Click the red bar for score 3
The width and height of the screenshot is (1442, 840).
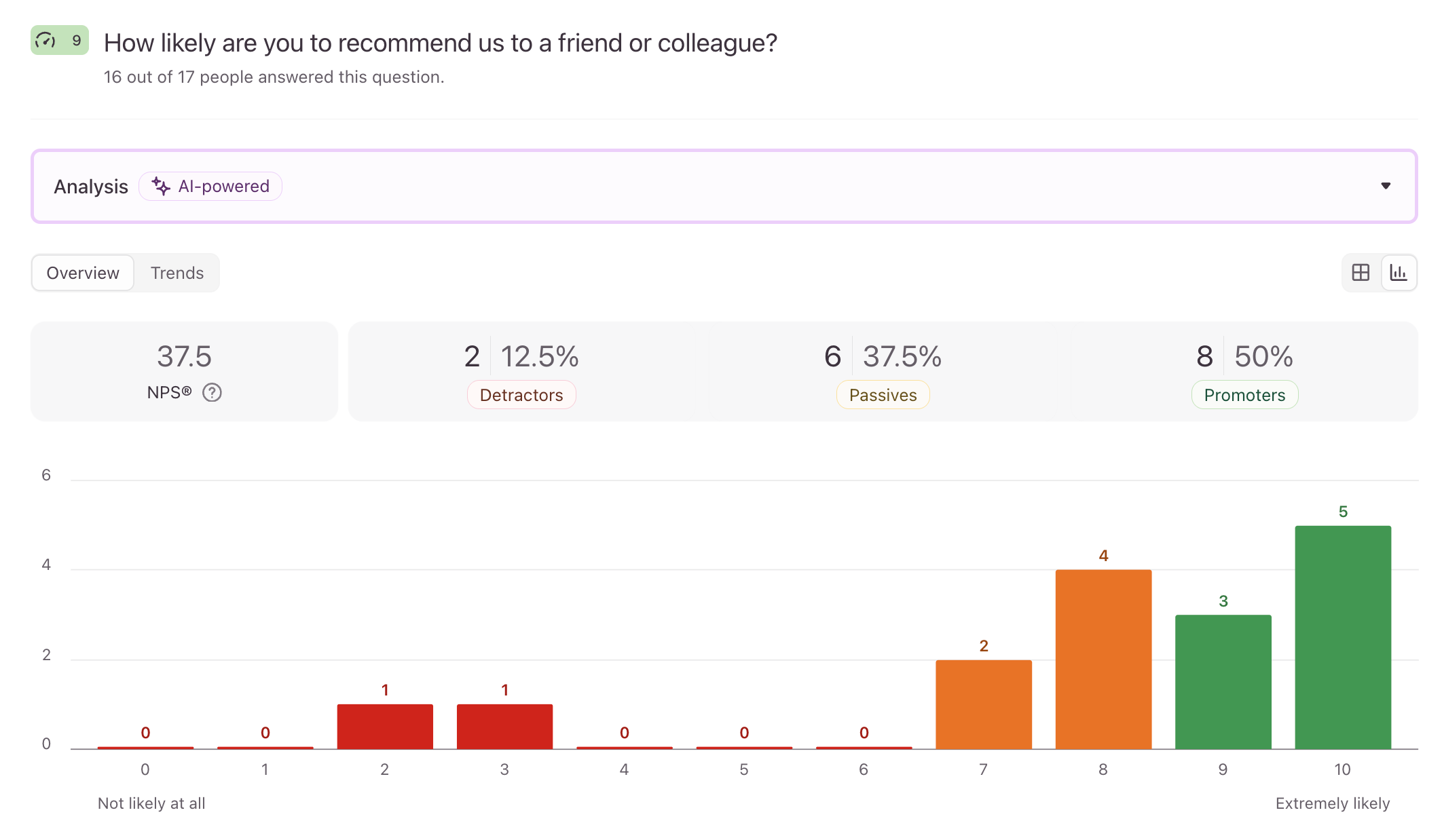pyautogui.click(x=504, y=727)
